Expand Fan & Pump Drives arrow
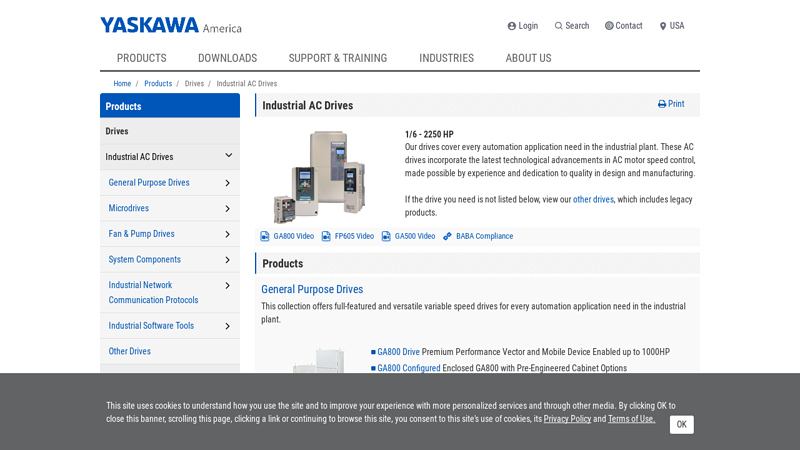Screen dimensions: 800x450 coord(228,234)
